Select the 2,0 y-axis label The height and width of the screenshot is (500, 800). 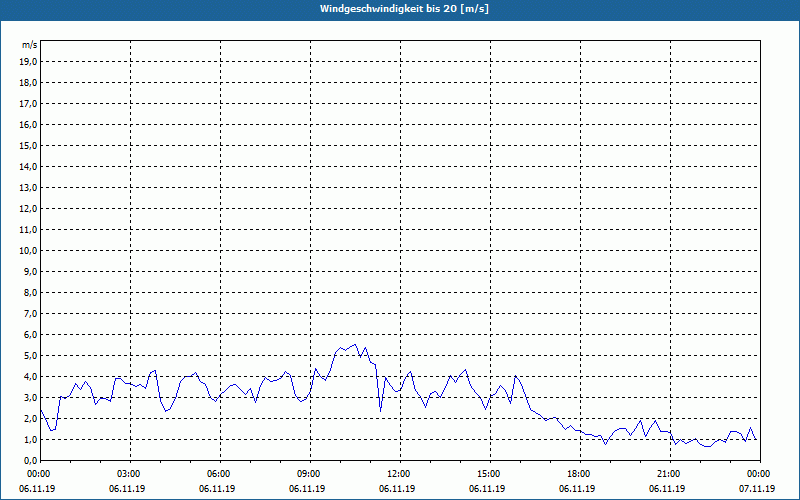pyautogui.click(x=30, y=418)
